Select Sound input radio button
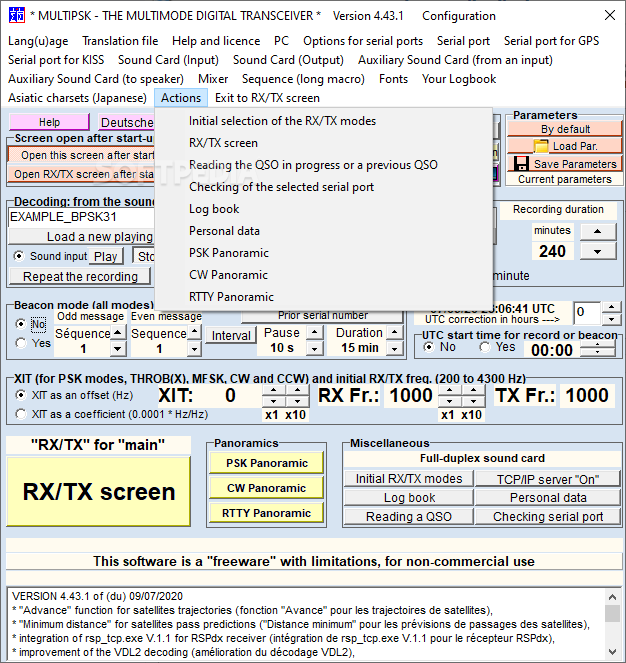 point(19,256)
